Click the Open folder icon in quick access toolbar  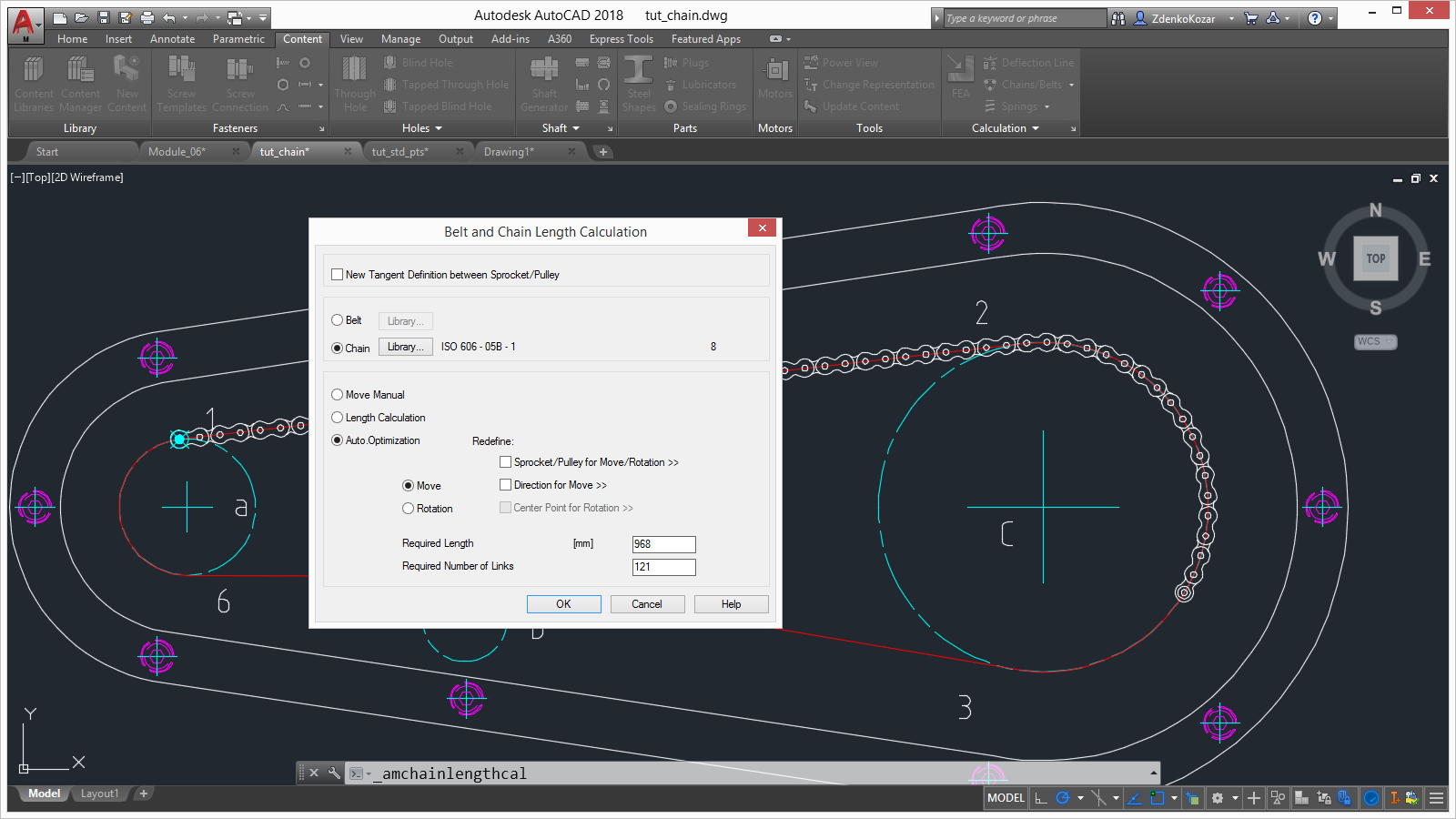coord(81,18)
